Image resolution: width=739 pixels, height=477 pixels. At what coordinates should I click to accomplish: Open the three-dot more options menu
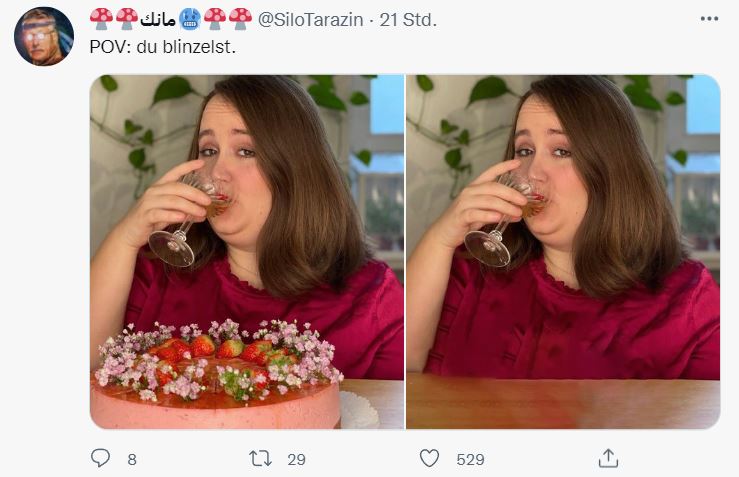pyautogui.click(x=708, y=19)
